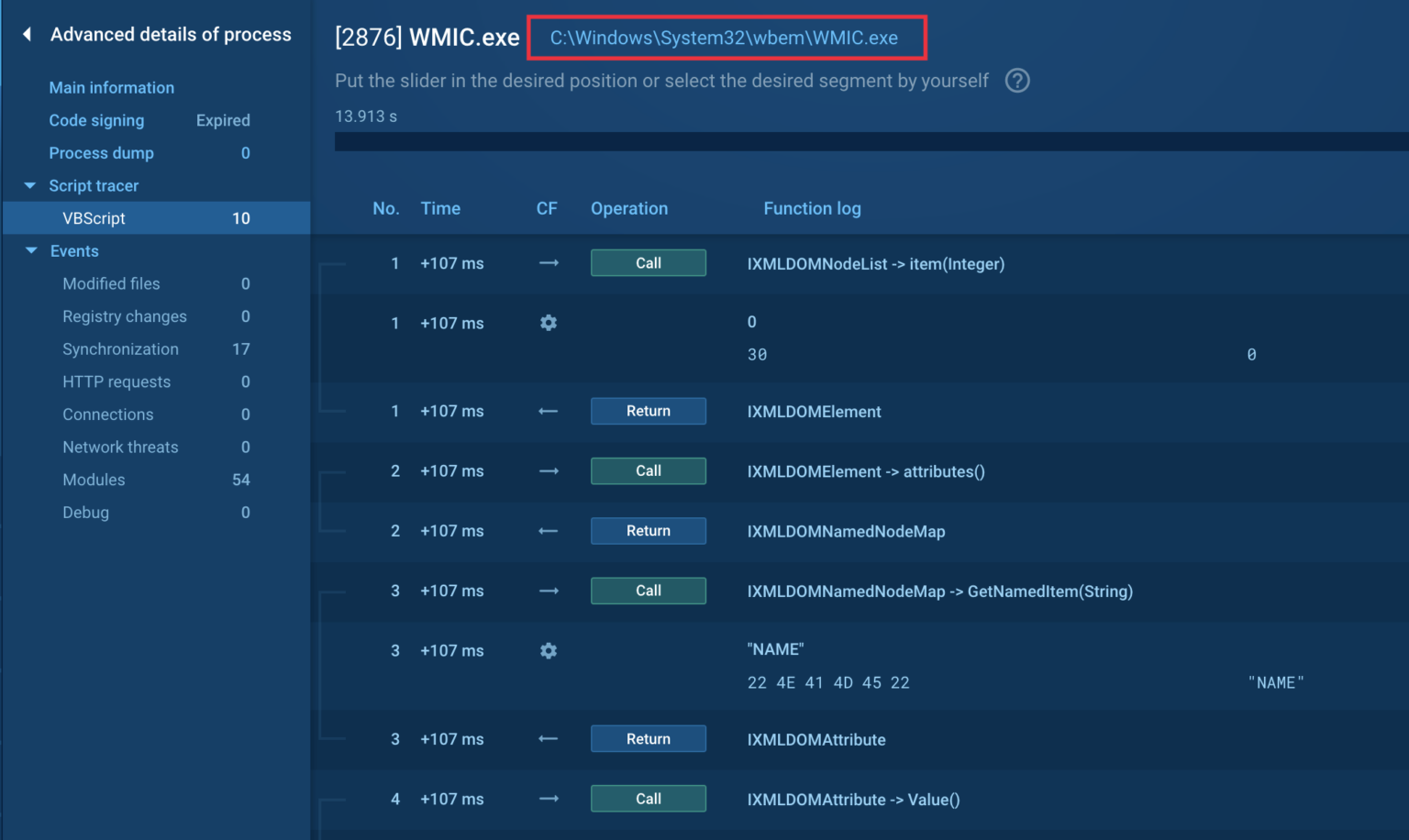This screenshot has width=1409, height=840.
Task: Click the gear icon in the row showing 0
Action: coord(549,323)
